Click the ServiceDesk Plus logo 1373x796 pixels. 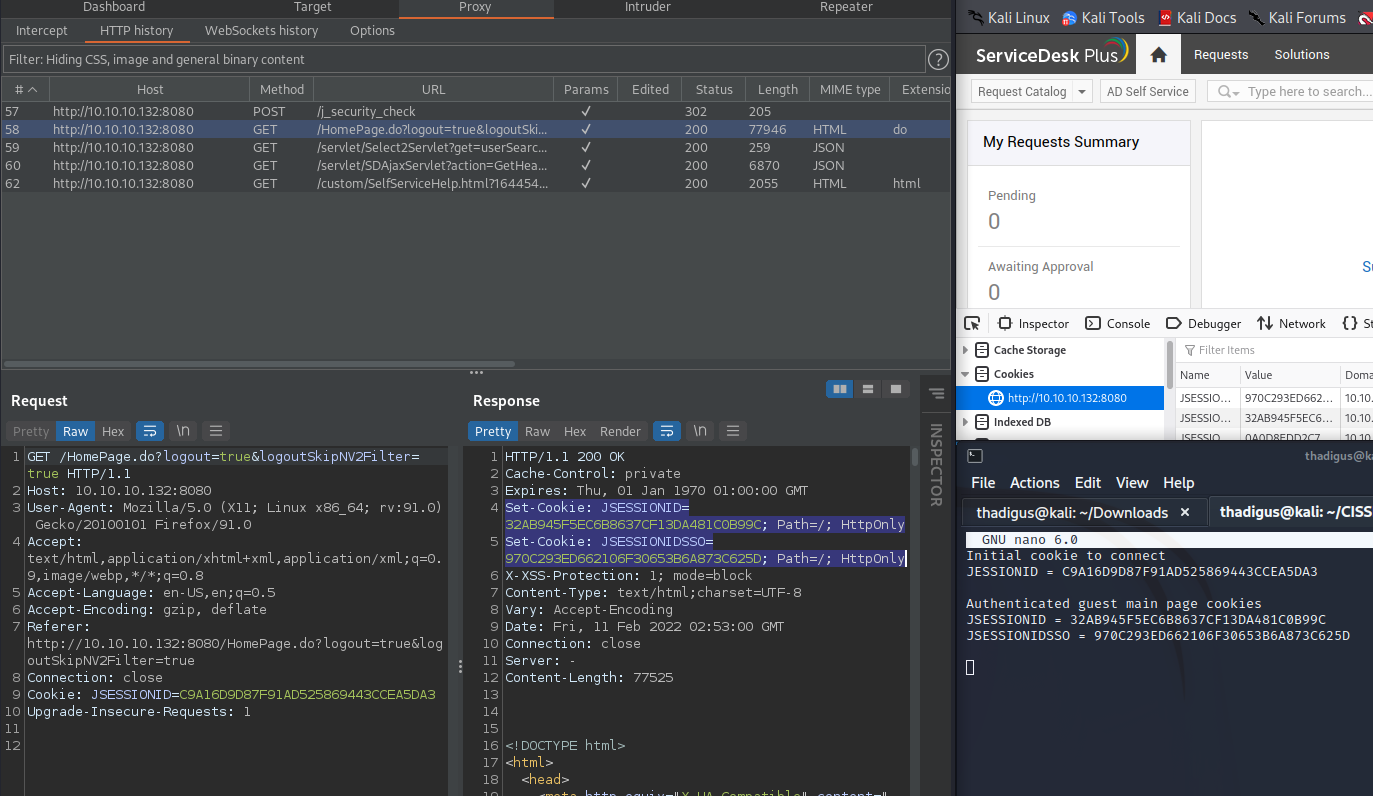(1052, 54)
